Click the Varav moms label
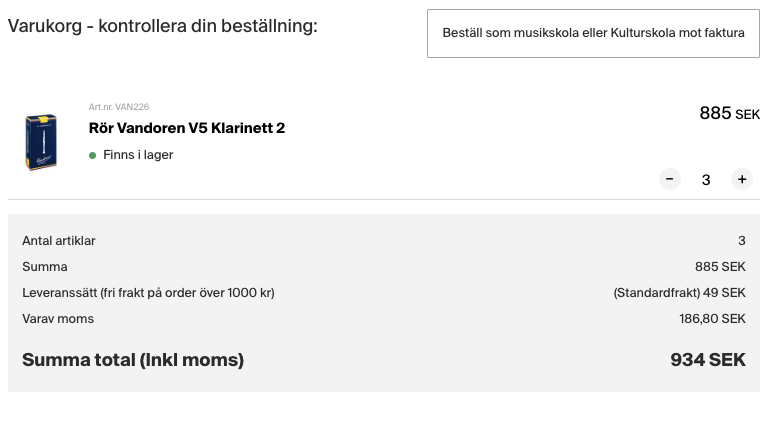Screen dimensions: 773x425 pos(58,319)
